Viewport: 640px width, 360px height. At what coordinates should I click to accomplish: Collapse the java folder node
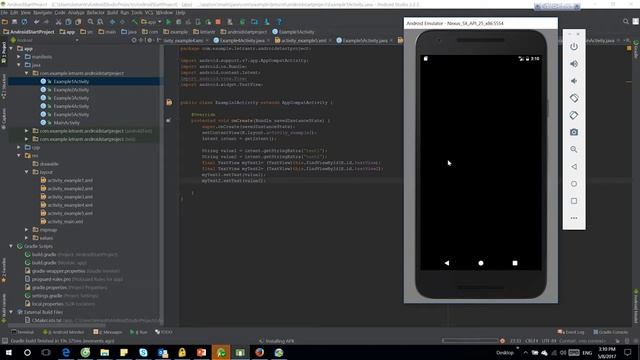[19, 65]
